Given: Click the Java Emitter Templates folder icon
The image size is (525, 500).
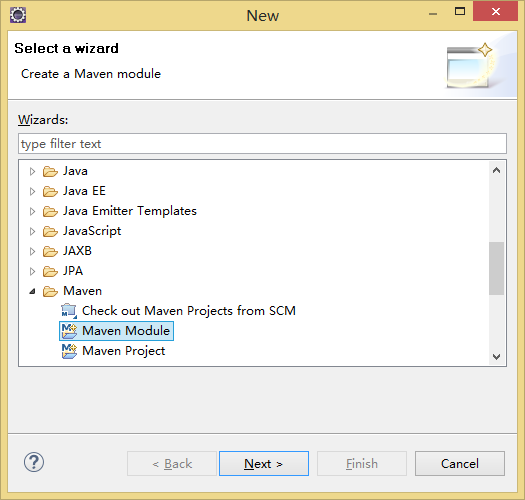Looking at the screenshot, I should [50, 211].
